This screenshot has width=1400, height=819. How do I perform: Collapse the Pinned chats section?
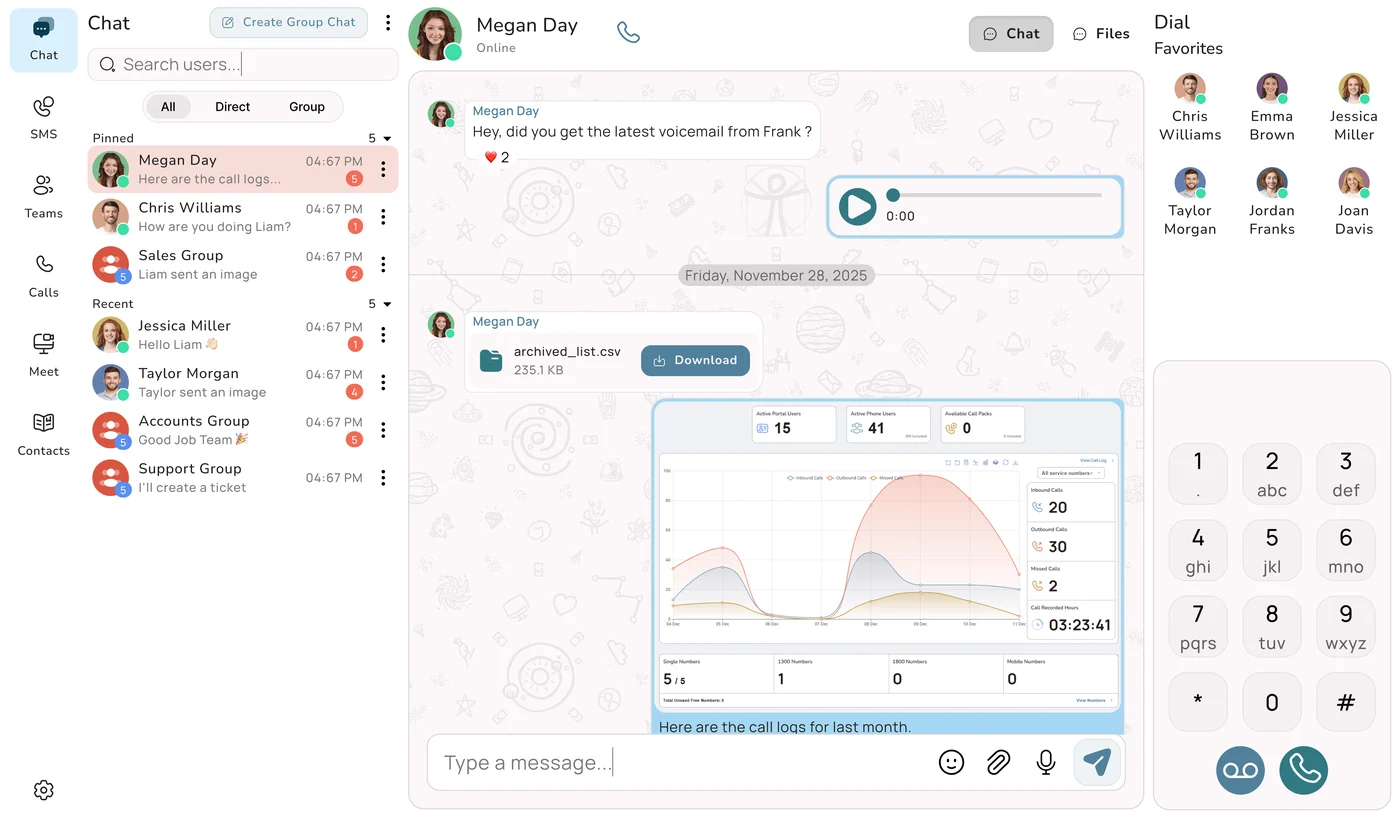point(387,139)
